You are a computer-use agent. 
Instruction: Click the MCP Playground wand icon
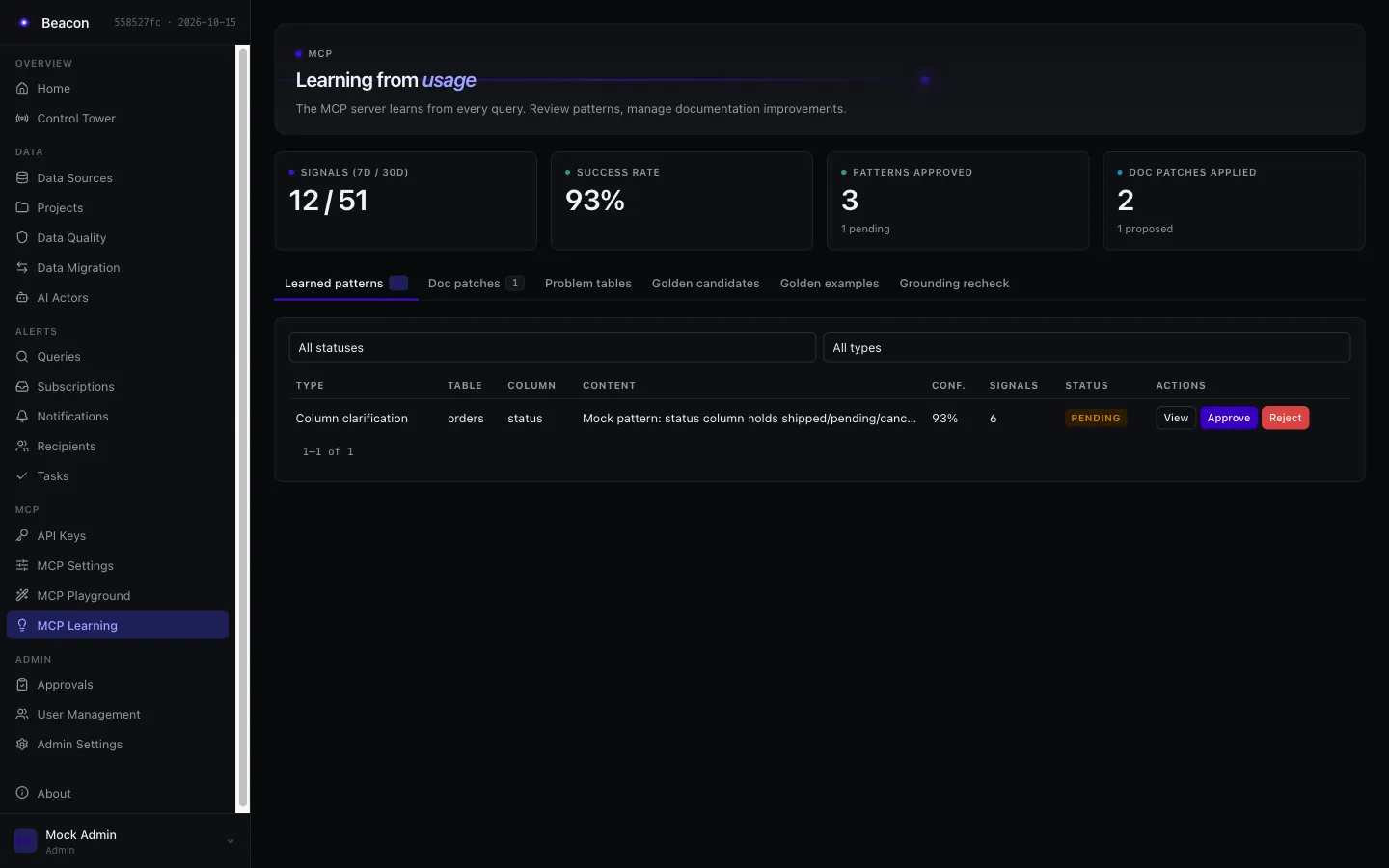coord(22,595)
